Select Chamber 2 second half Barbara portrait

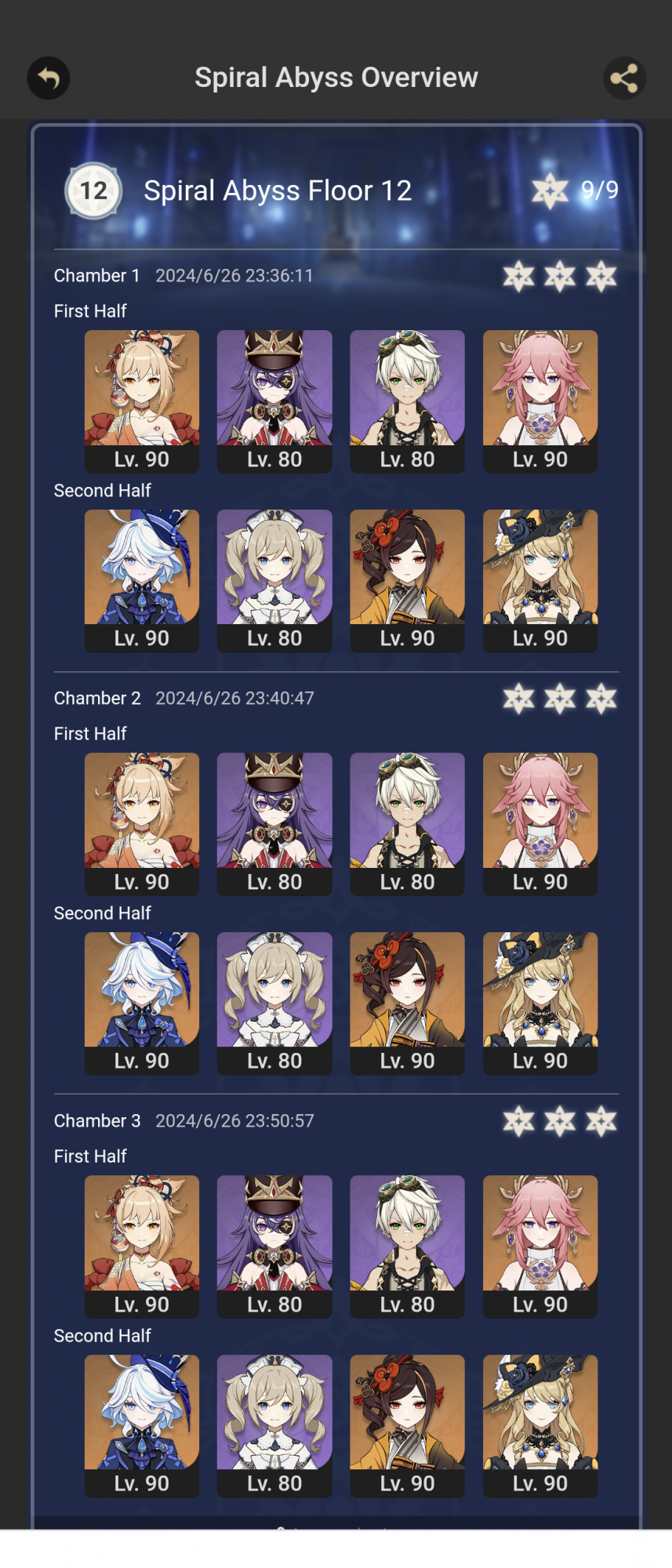click(274, 1004)
